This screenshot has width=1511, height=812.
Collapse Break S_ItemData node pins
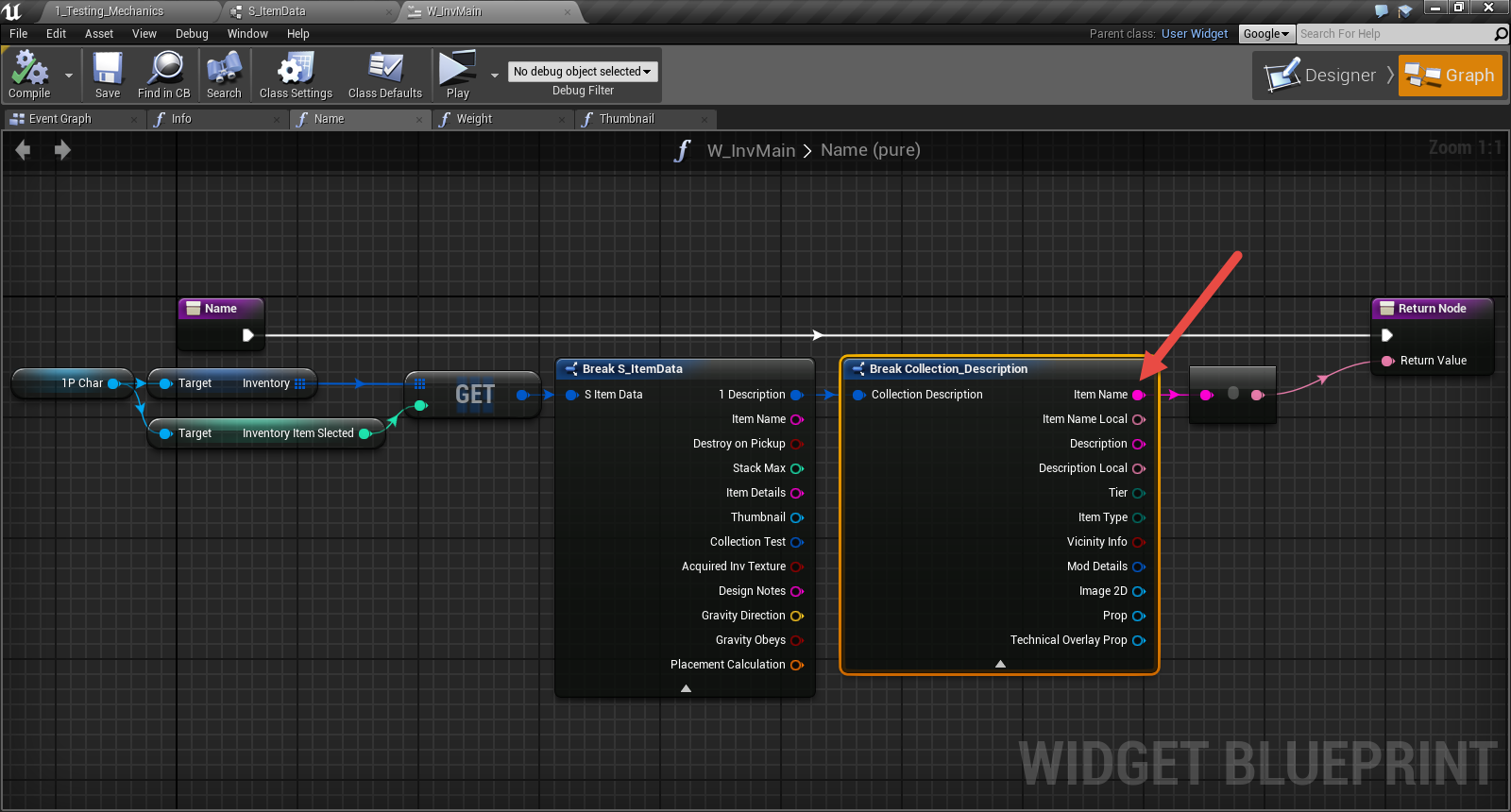pos(687,688)
